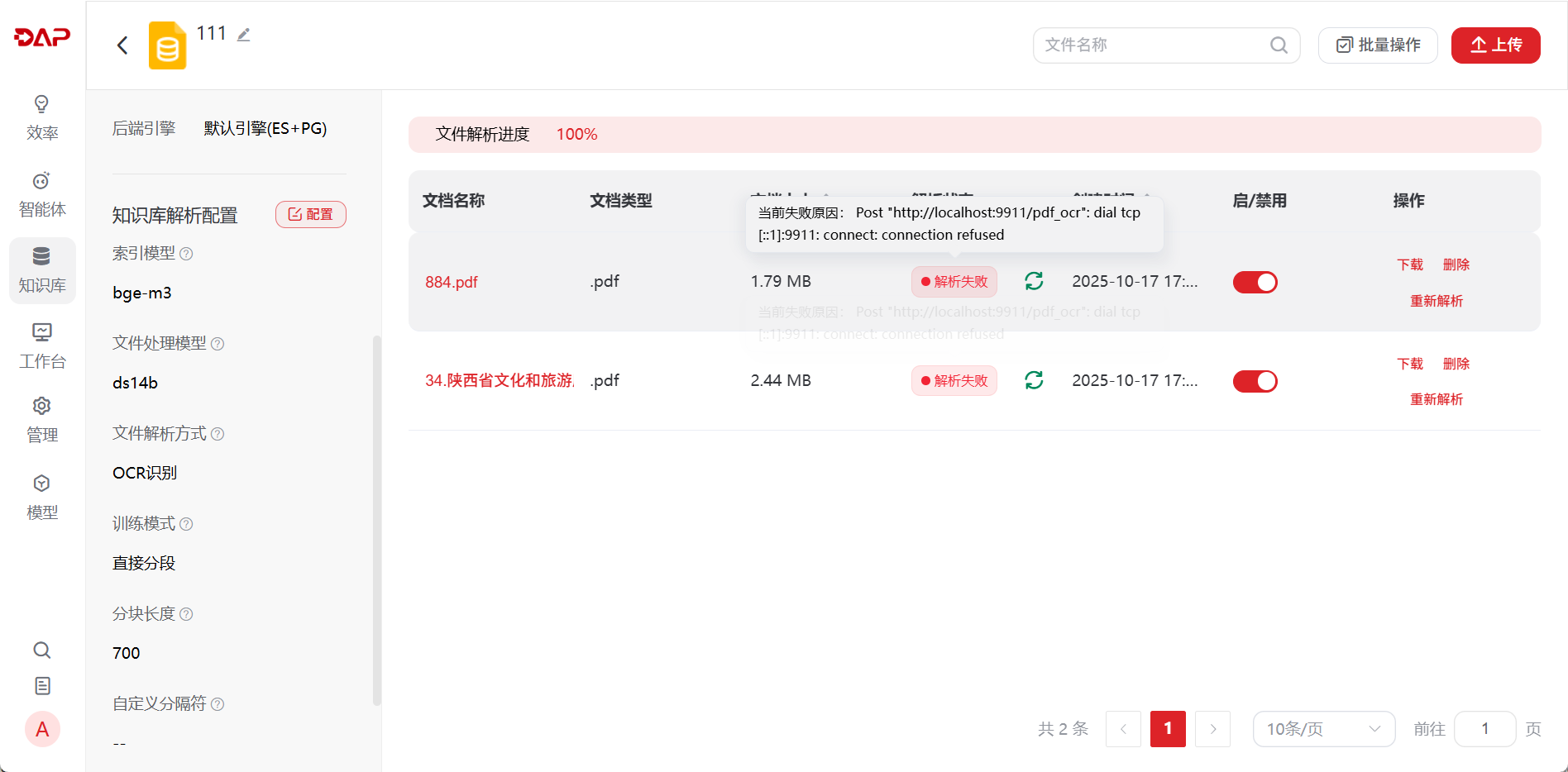Screen dimensions: 1568x772
Task: Refresh parsing status for 34.陕西省文化和旅游 file
Action: point(1034,380)
